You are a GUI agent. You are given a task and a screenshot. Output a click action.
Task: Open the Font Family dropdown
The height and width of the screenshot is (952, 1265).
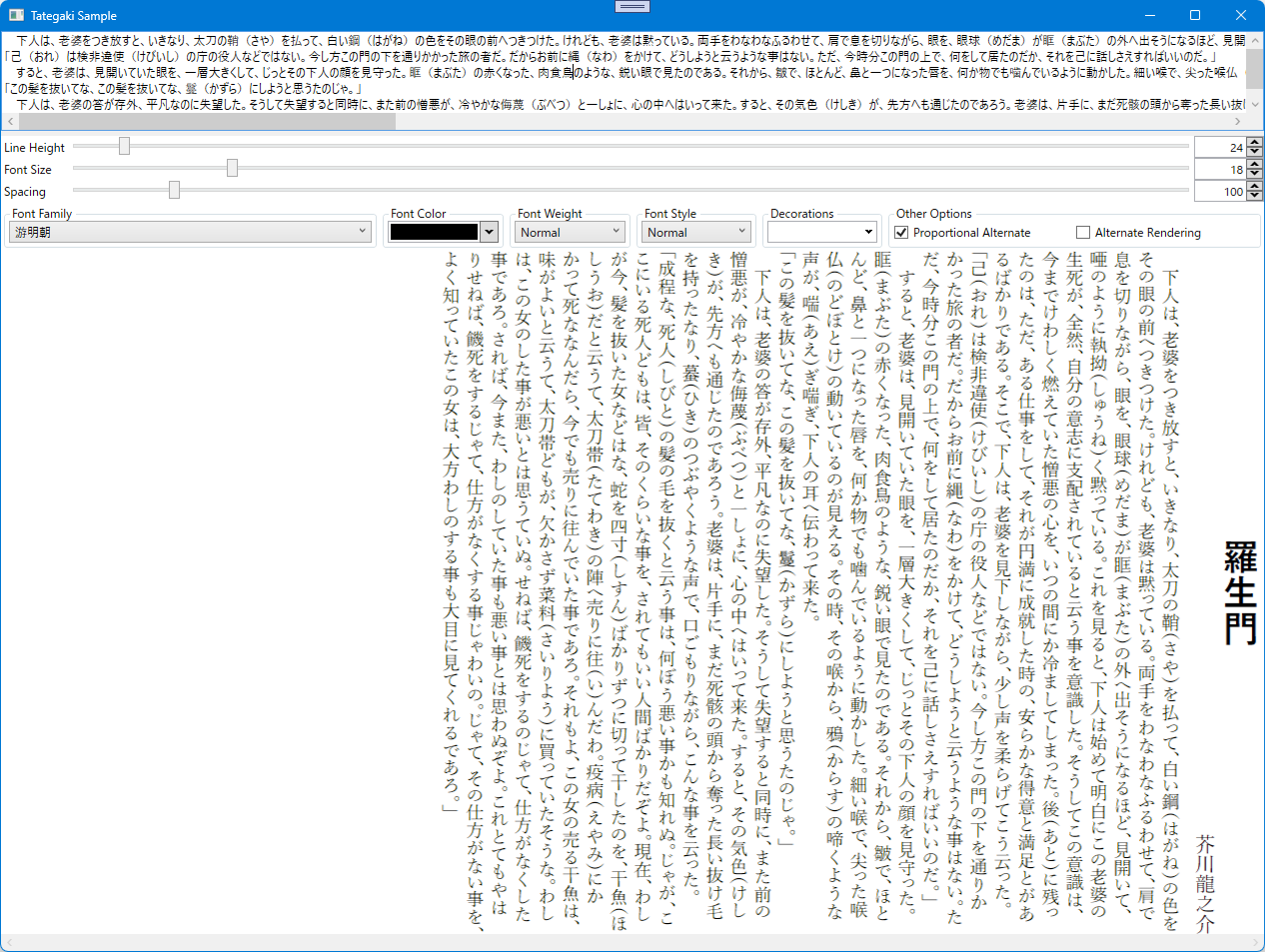click(190, 232)
